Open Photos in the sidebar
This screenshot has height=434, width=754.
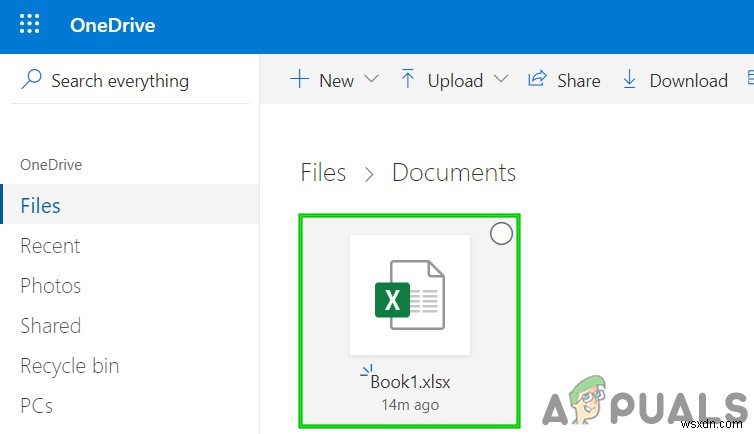[50, 285]
